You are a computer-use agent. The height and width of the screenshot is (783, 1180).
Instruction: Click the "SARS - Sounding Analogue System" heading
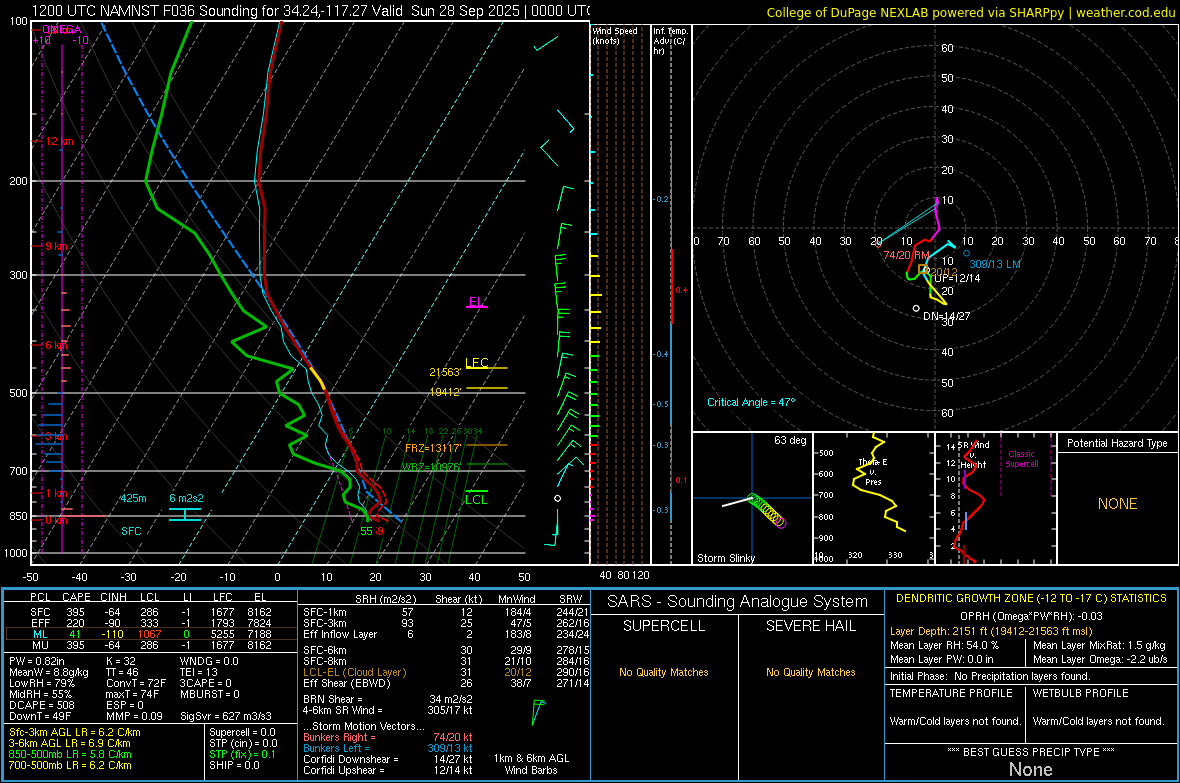738,602
